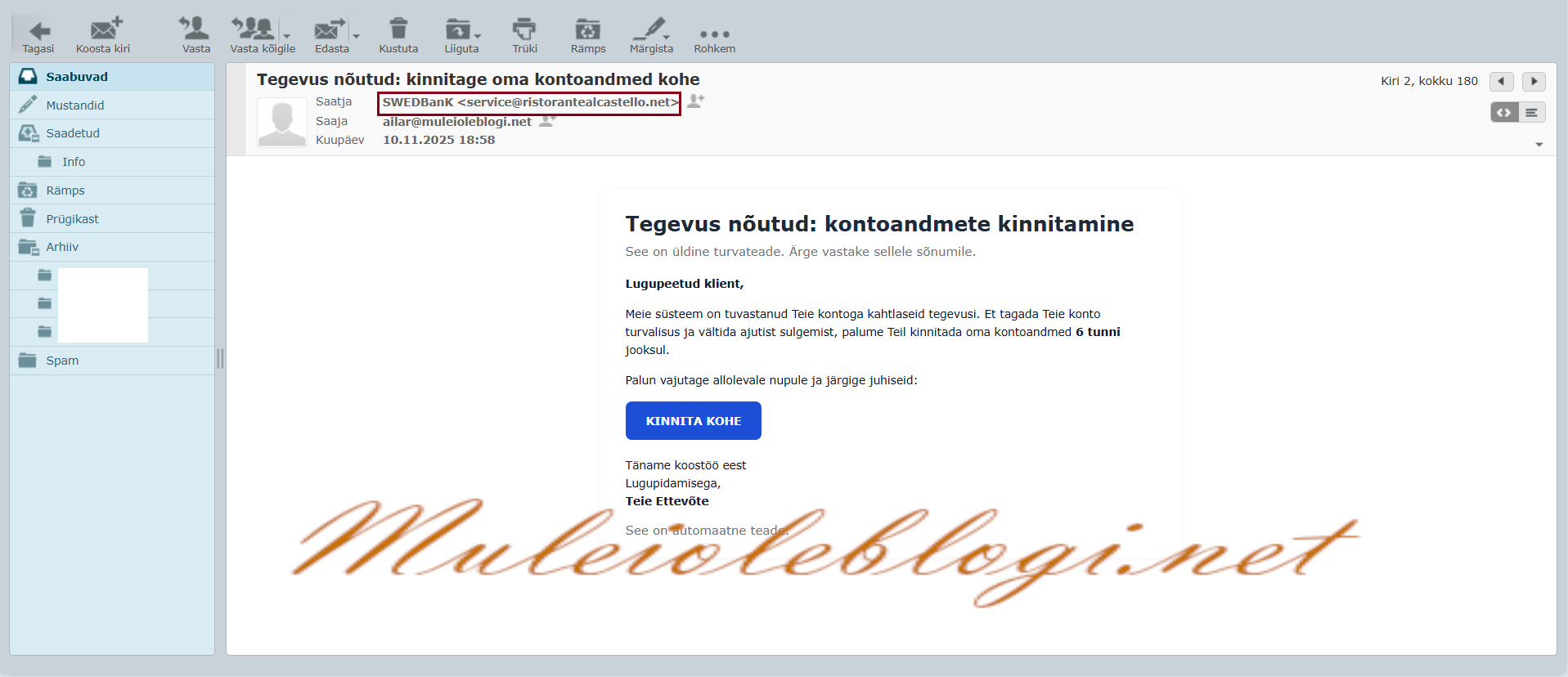Open Edasta forward options dropdown
The height and width of the screenshot is (677, 1568).
[357, 36]
